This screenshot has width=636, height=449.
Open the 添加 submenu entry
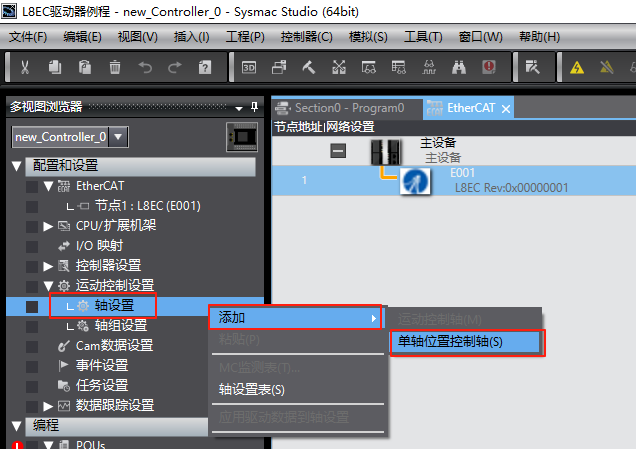[x=295, y=317]
